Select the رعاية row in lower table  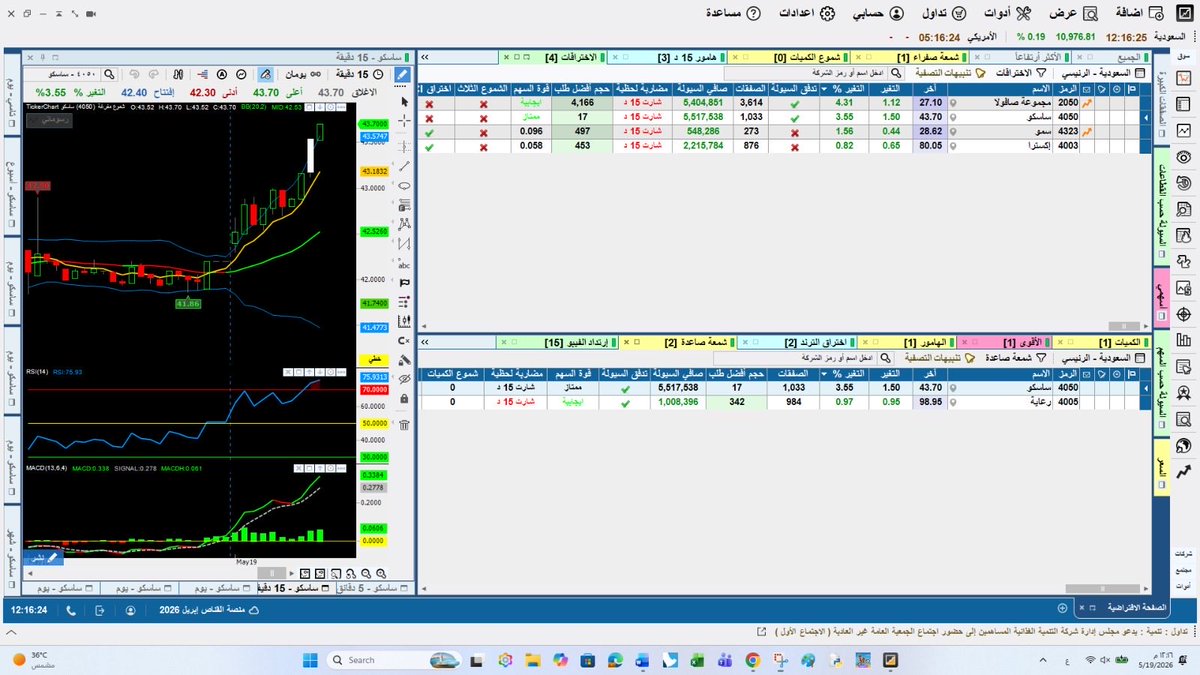[783, 402]
